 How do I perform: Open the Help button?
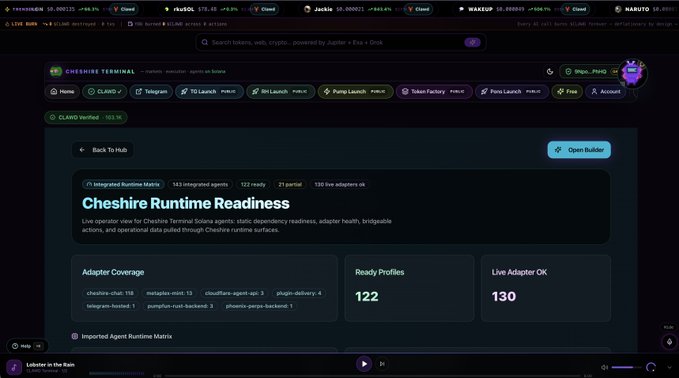click(x=27, y=346)
